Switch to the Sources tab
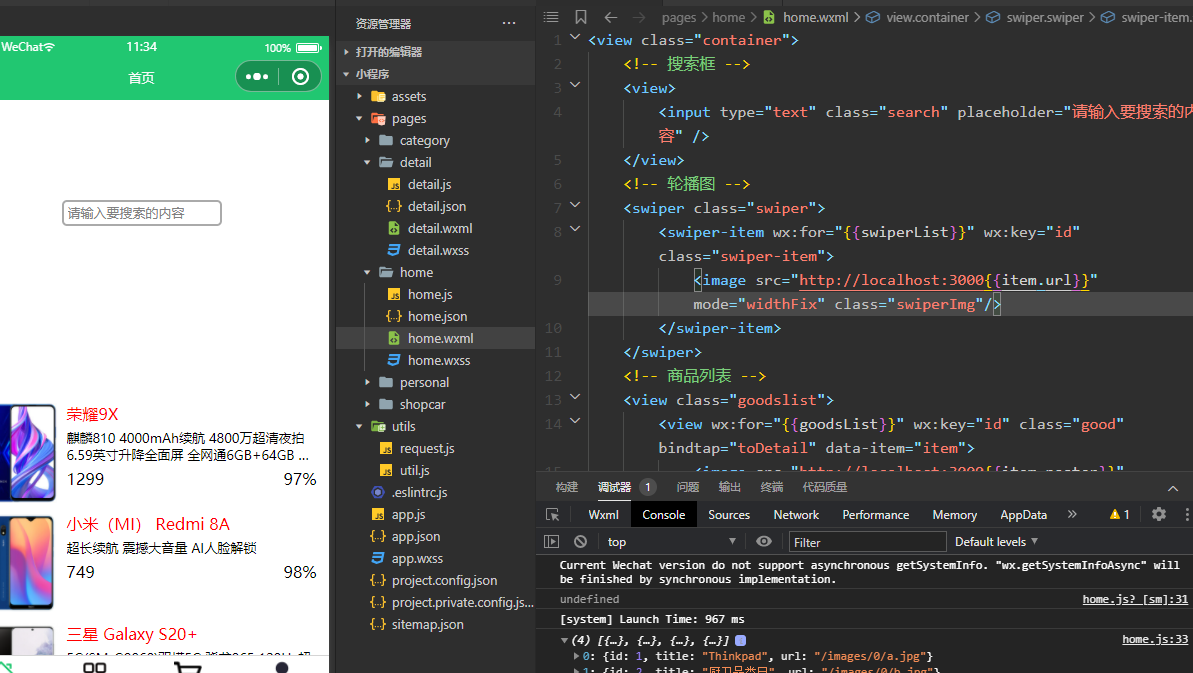The image size is (1193, 673). coord(729,515)
